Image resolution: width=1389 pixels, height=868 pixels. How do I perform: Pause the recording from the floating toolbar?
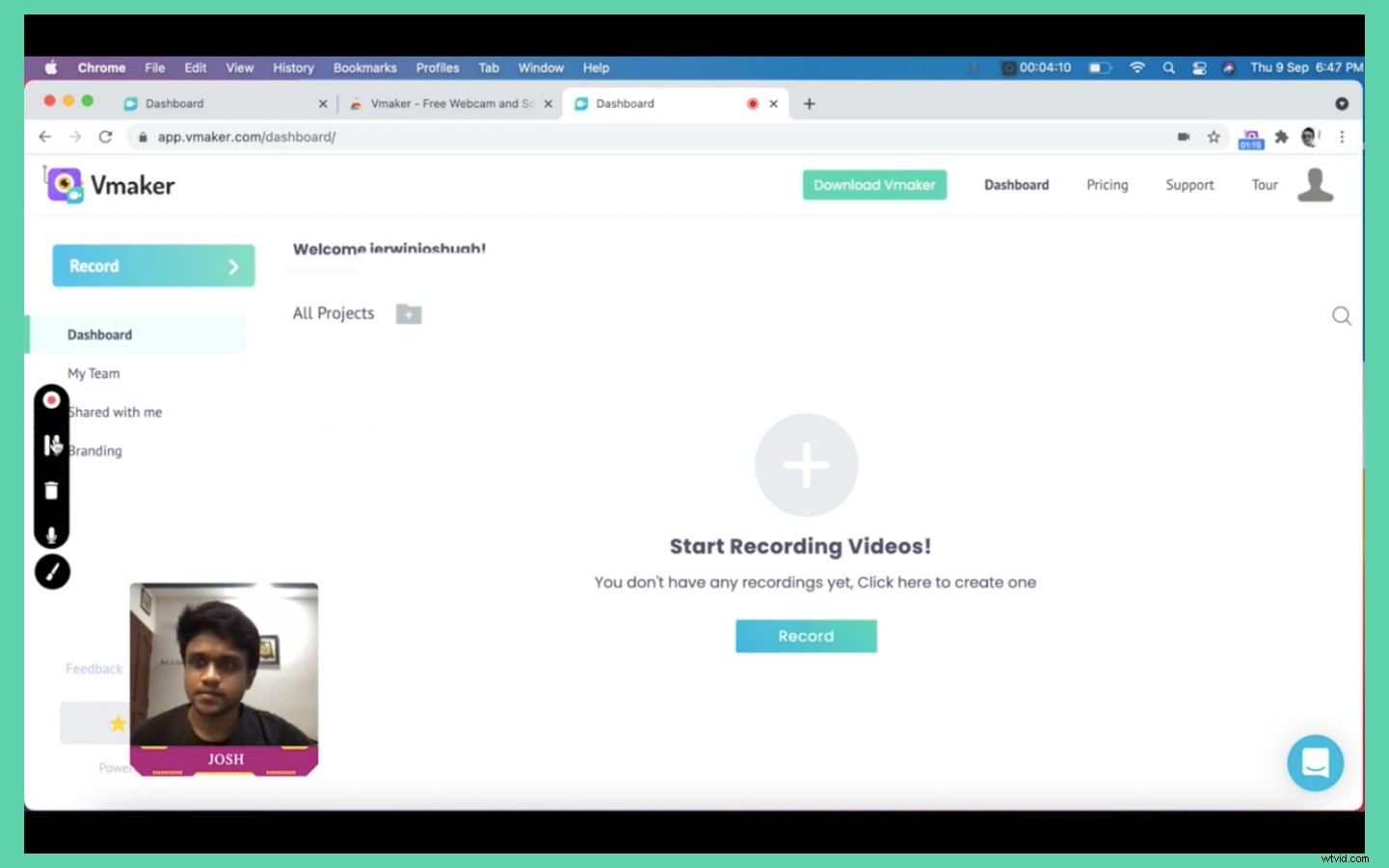coord(52,445)
